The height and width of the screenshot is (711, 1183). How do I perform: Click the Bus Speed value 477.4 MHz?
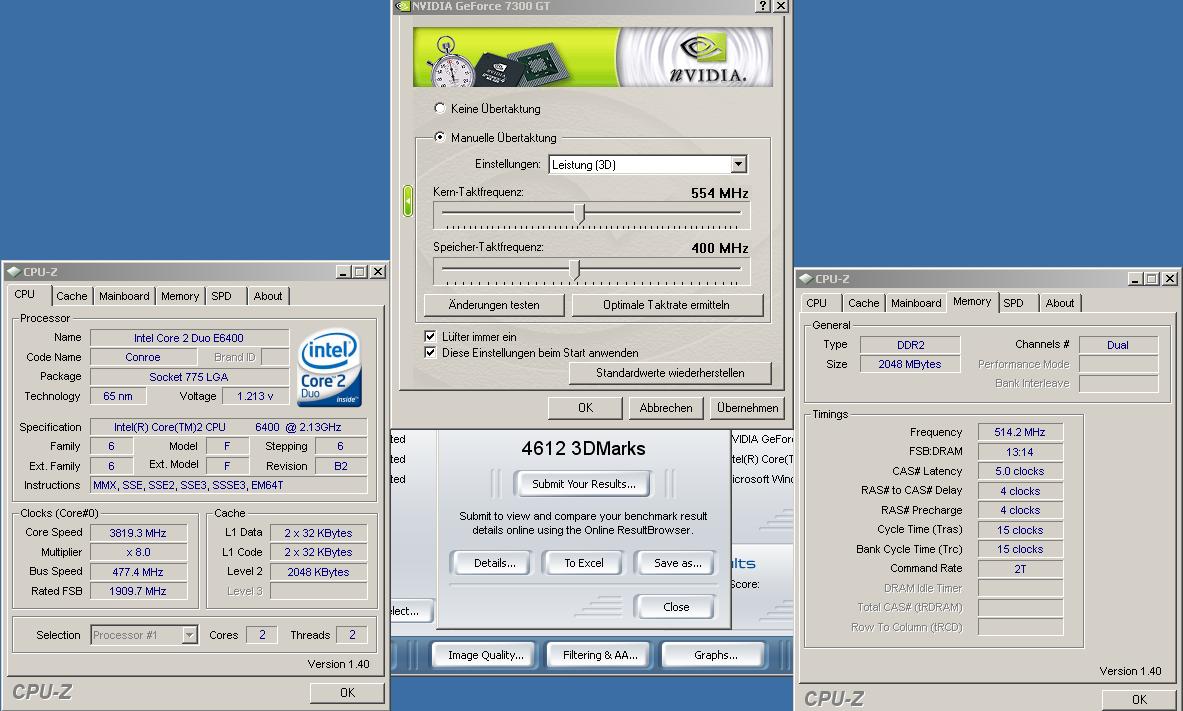(x=138, y=572)
